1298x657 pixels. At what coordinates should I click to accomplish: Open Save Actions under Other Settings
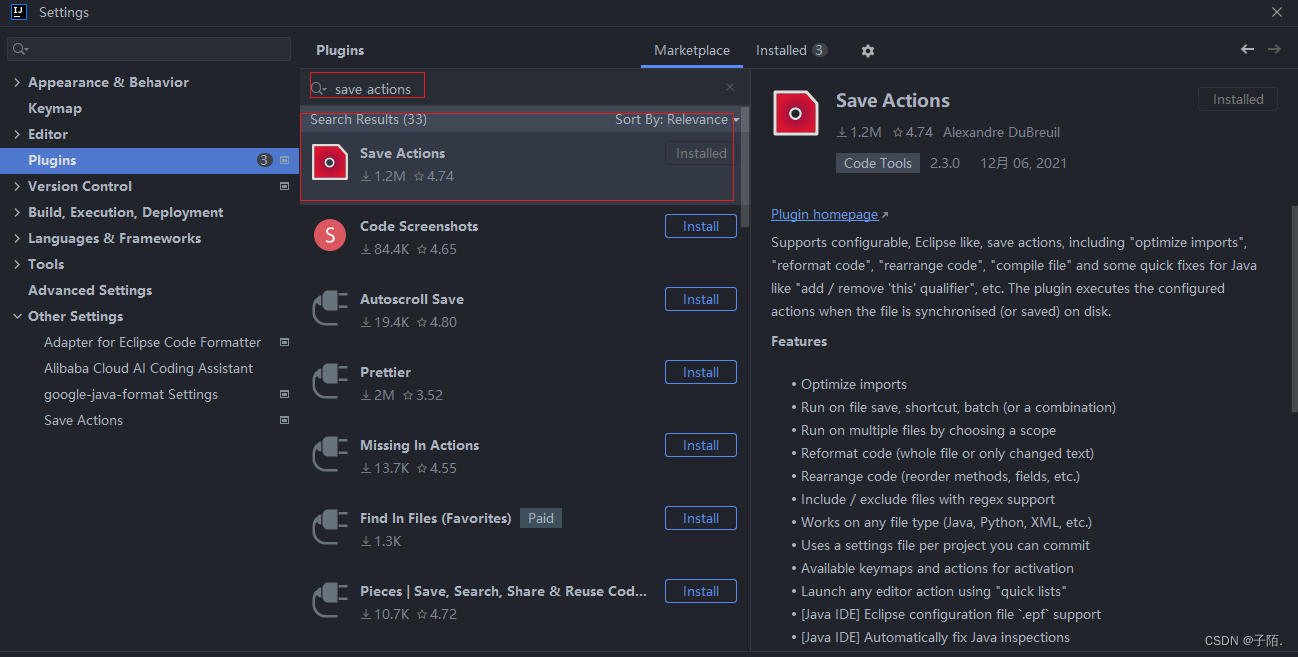83,420
